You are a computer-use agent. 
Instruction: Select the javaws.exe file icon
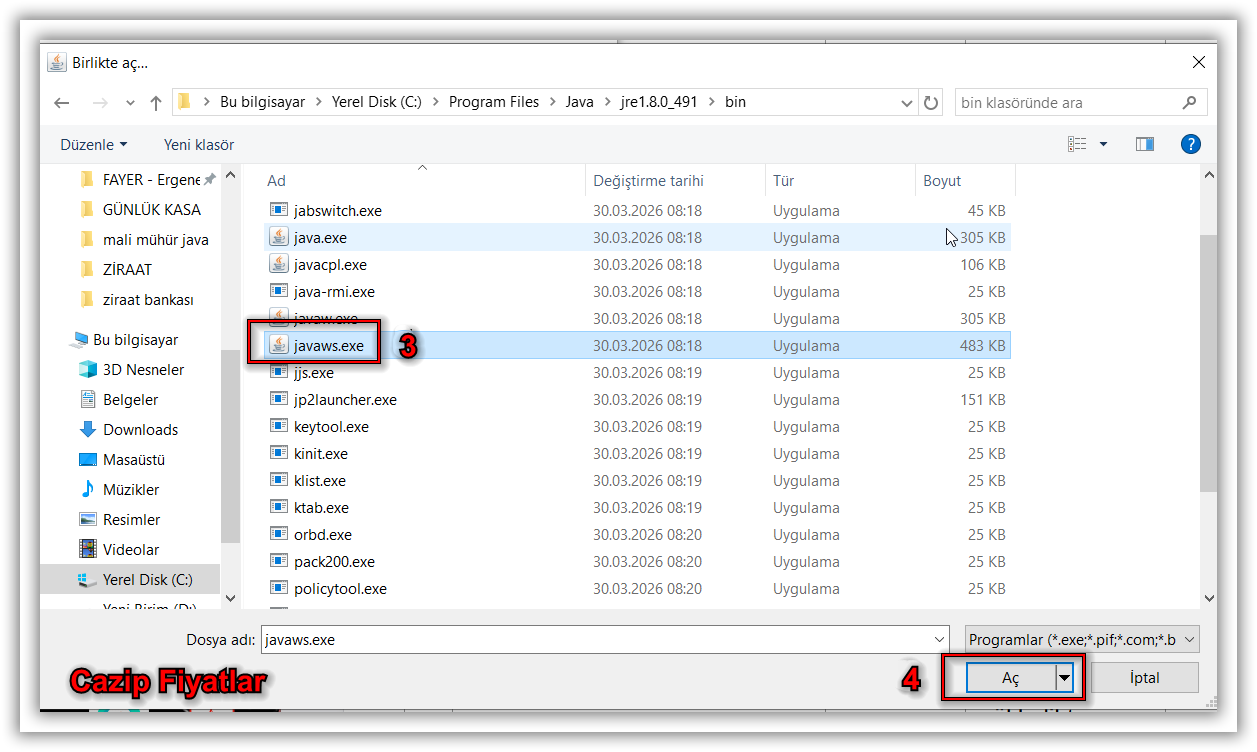point(278,345)
